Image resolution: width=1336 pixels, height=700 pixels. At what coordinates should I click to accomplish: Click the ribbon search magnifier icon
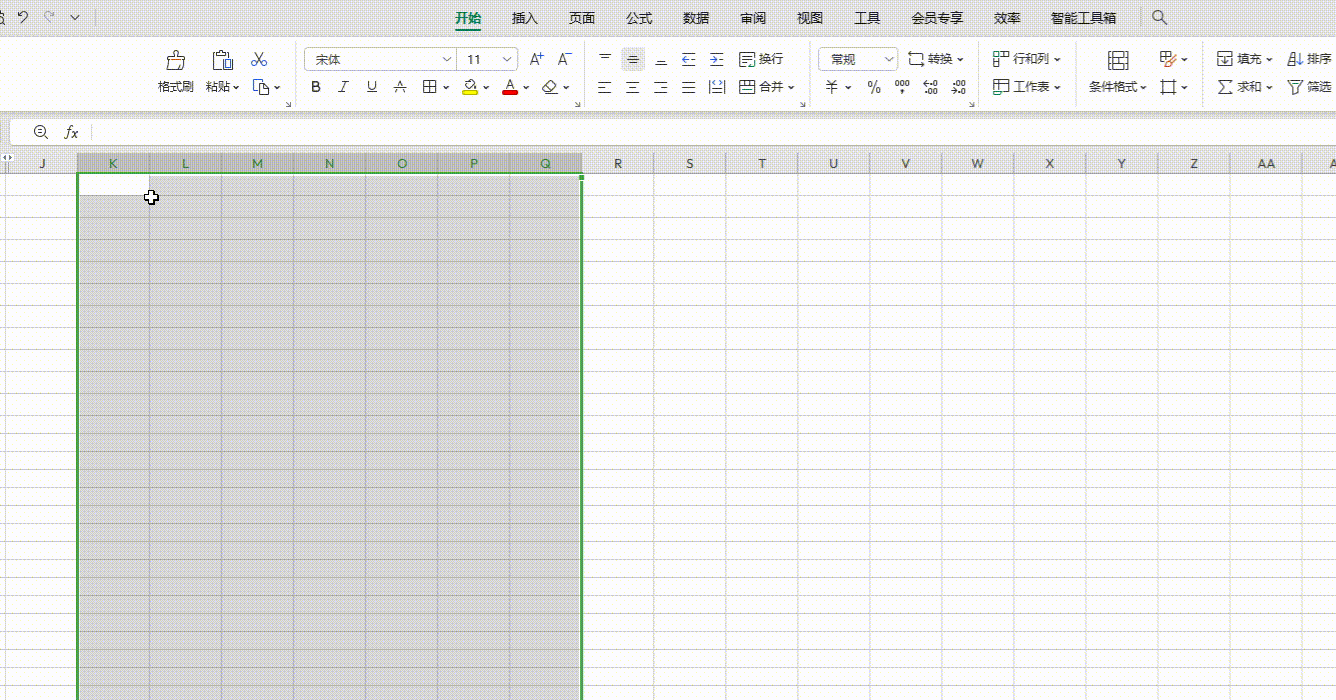click(1160, 17)
